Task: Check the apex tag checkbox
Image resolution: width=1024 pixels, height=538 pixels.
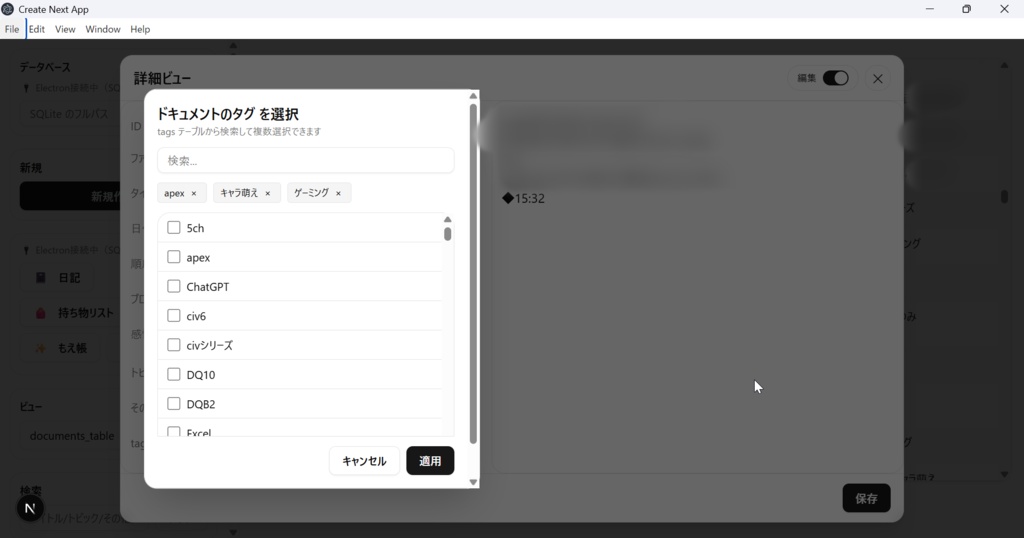Action: point(174,257)
